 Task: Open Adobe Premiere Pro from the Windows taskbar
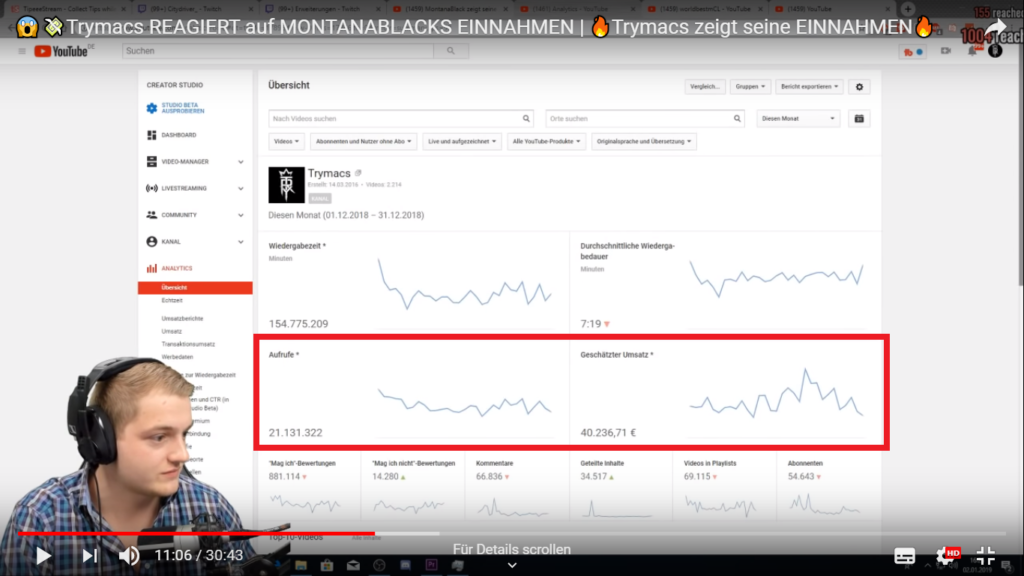[x=432, y=565]
